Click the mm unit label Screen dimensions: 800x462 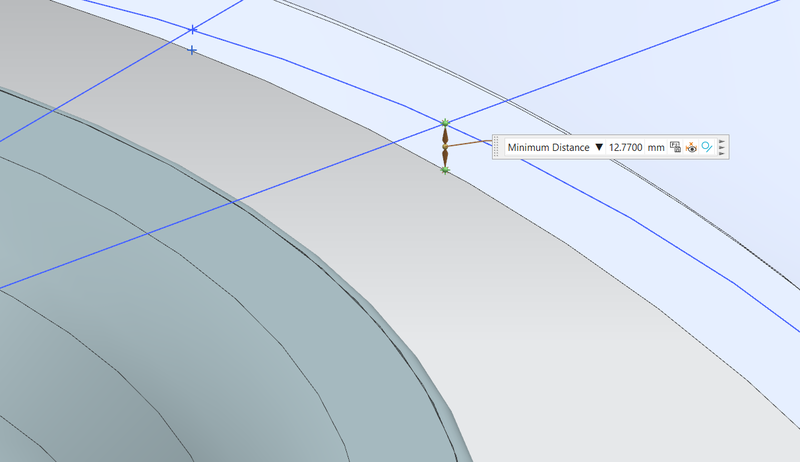point(656,147)
